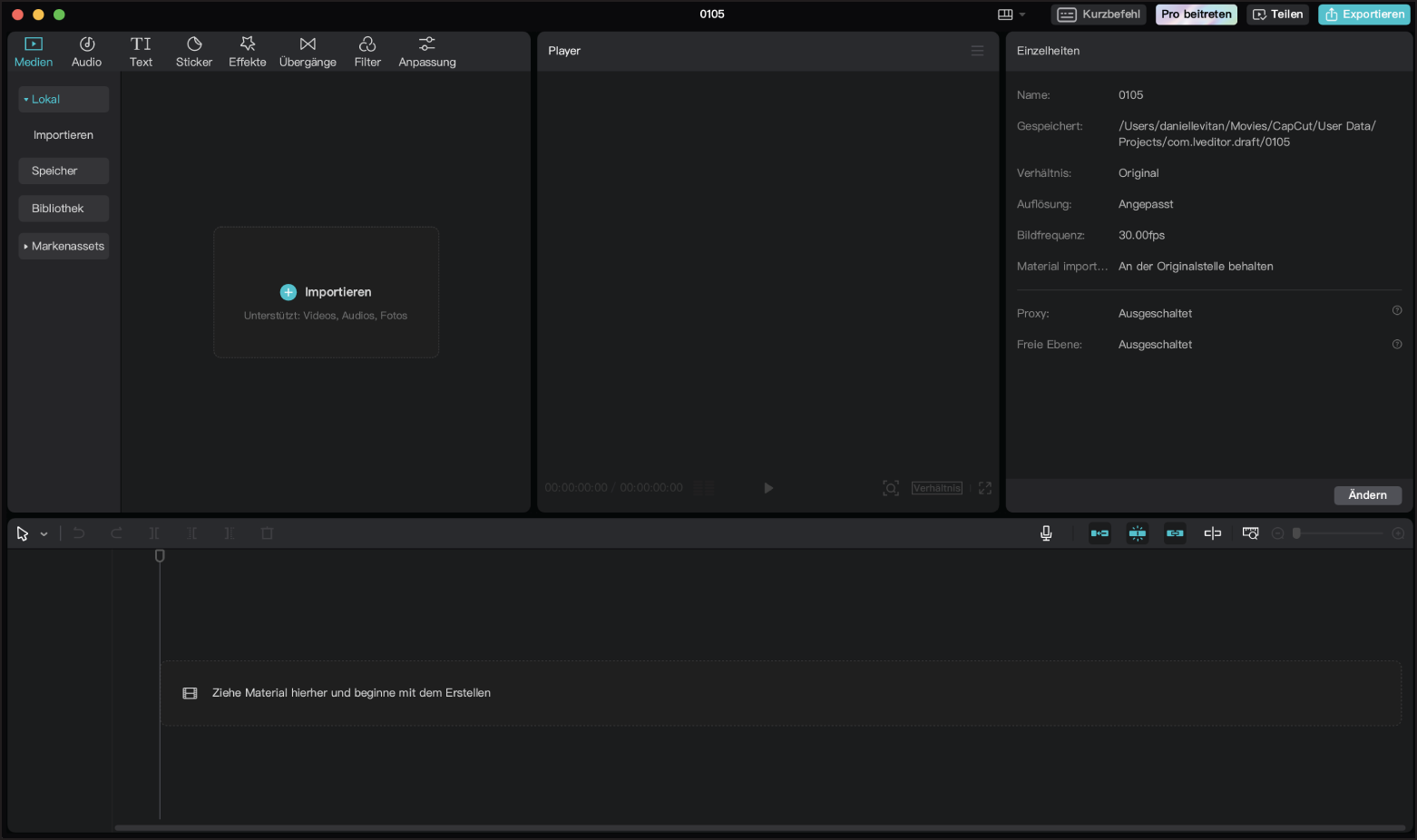Start voiceover recording with microphone icon
Screen dimensions: 1417x840
coord(1046,533)
